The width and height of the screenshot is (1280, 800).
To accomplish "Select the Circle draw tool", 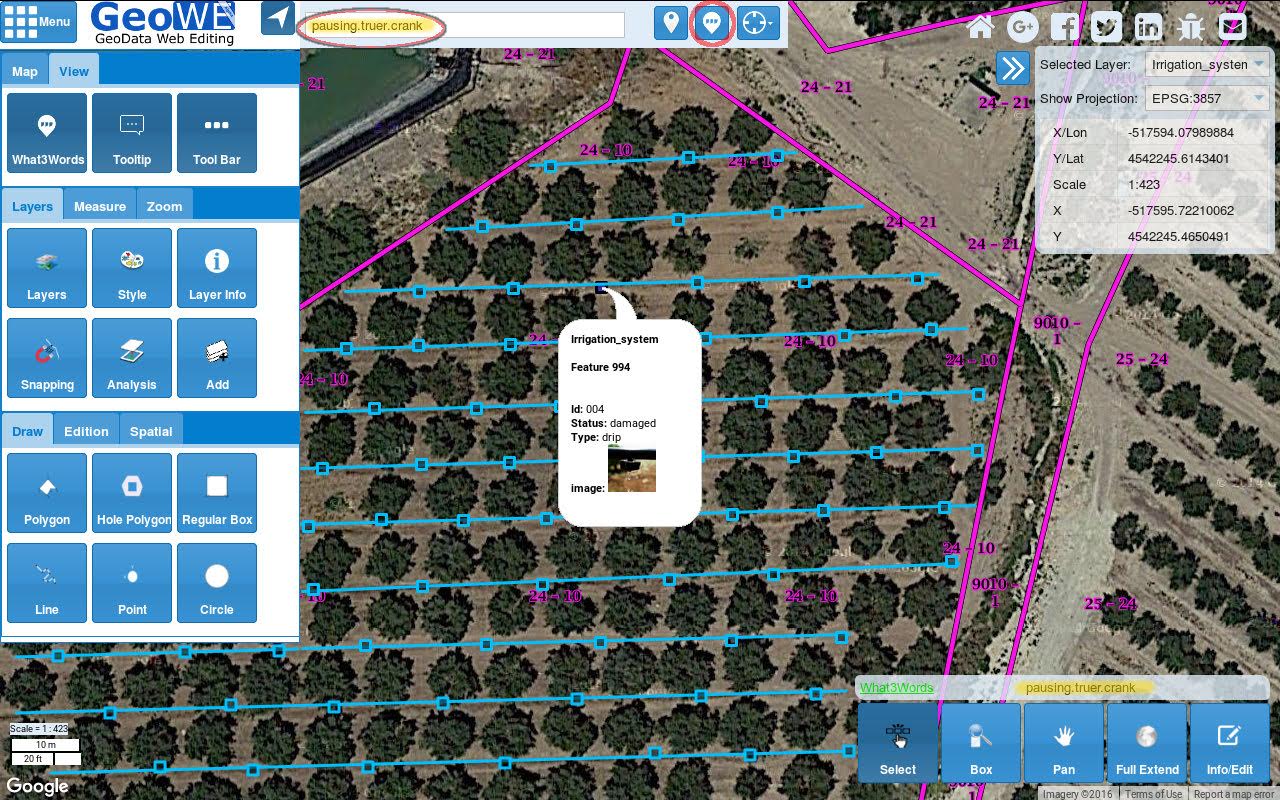I will 217,583.
